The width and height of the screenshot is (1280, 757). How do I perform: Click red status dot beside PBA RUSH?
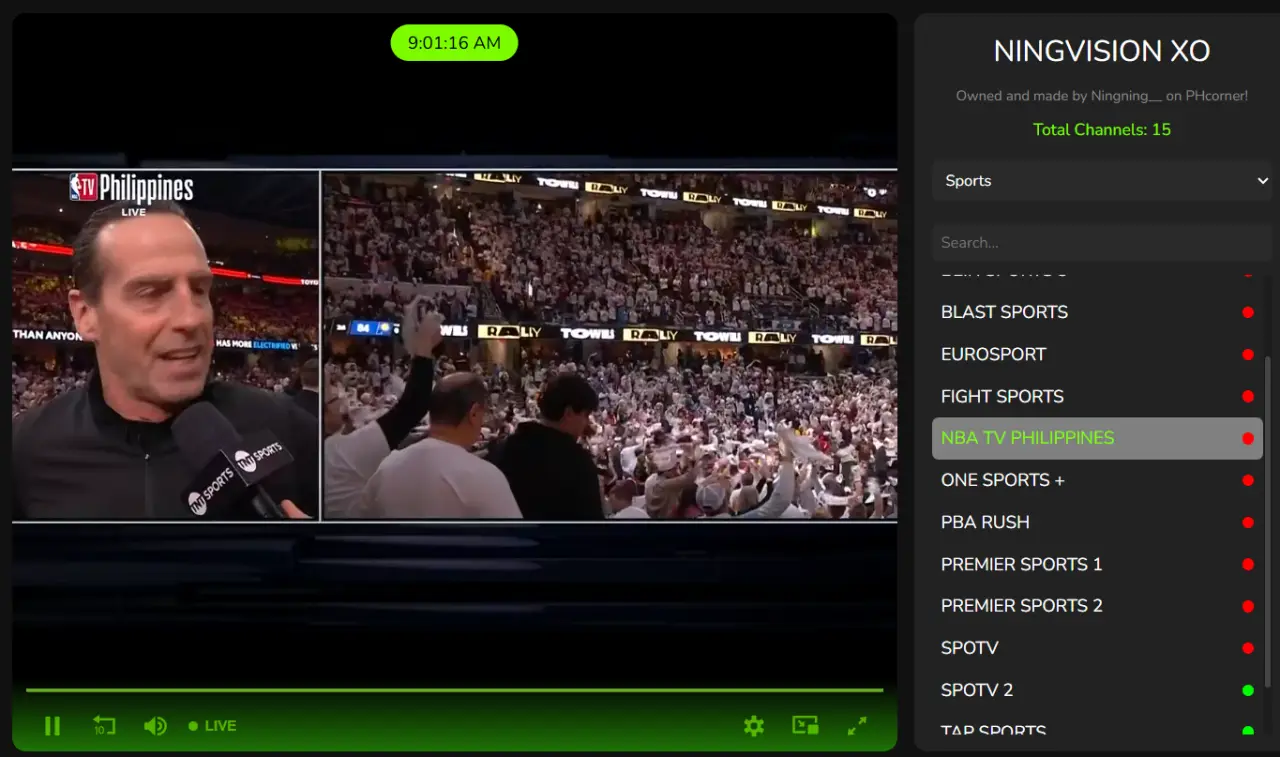(1248, 522)
